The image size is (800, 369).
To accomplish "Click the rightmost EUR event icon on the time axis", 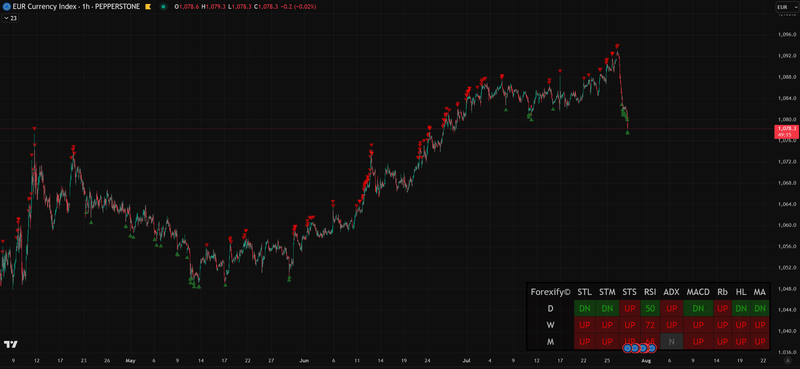I will tap(652, 348).
